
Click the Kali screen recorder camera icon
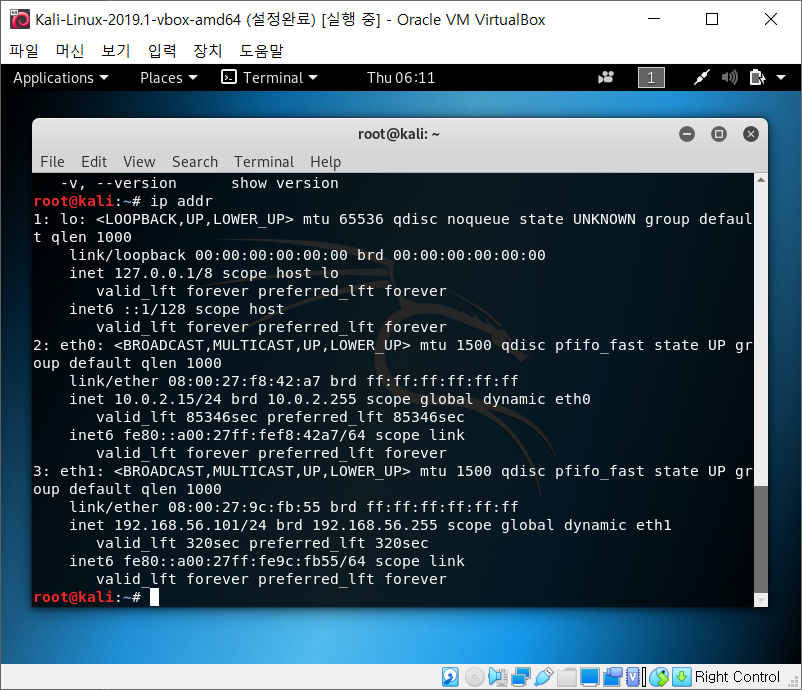pos(606,78)
